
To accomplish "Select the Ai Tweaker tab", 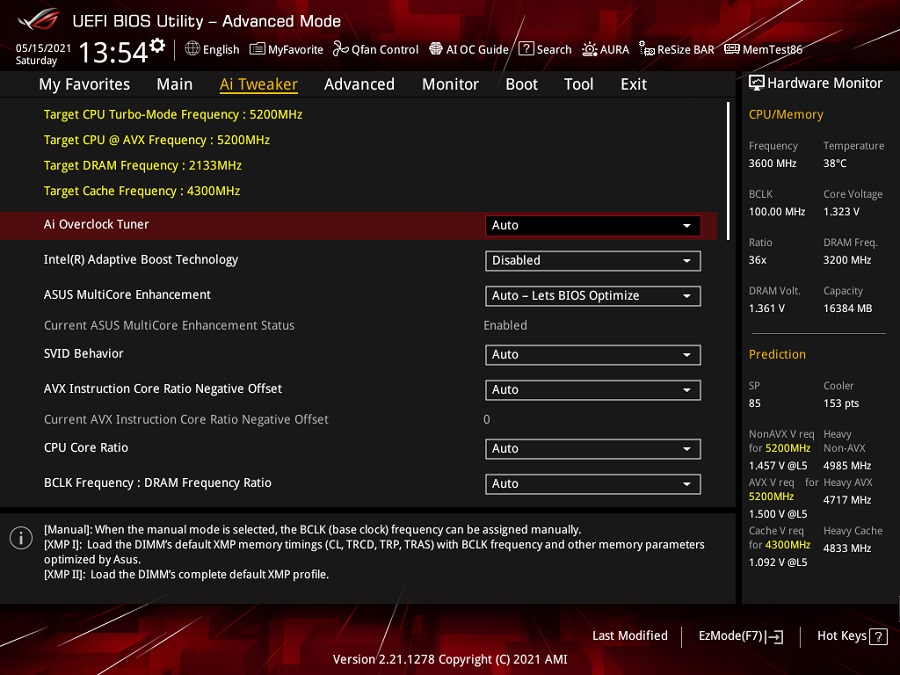I will 258,84.
